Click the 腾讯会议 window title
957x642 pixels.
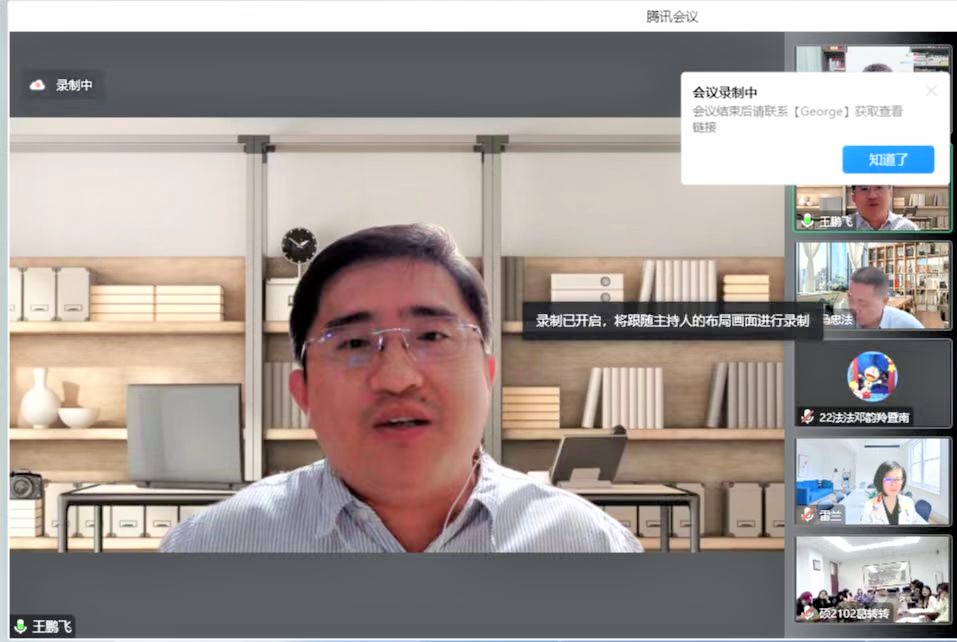coord(671,16)
